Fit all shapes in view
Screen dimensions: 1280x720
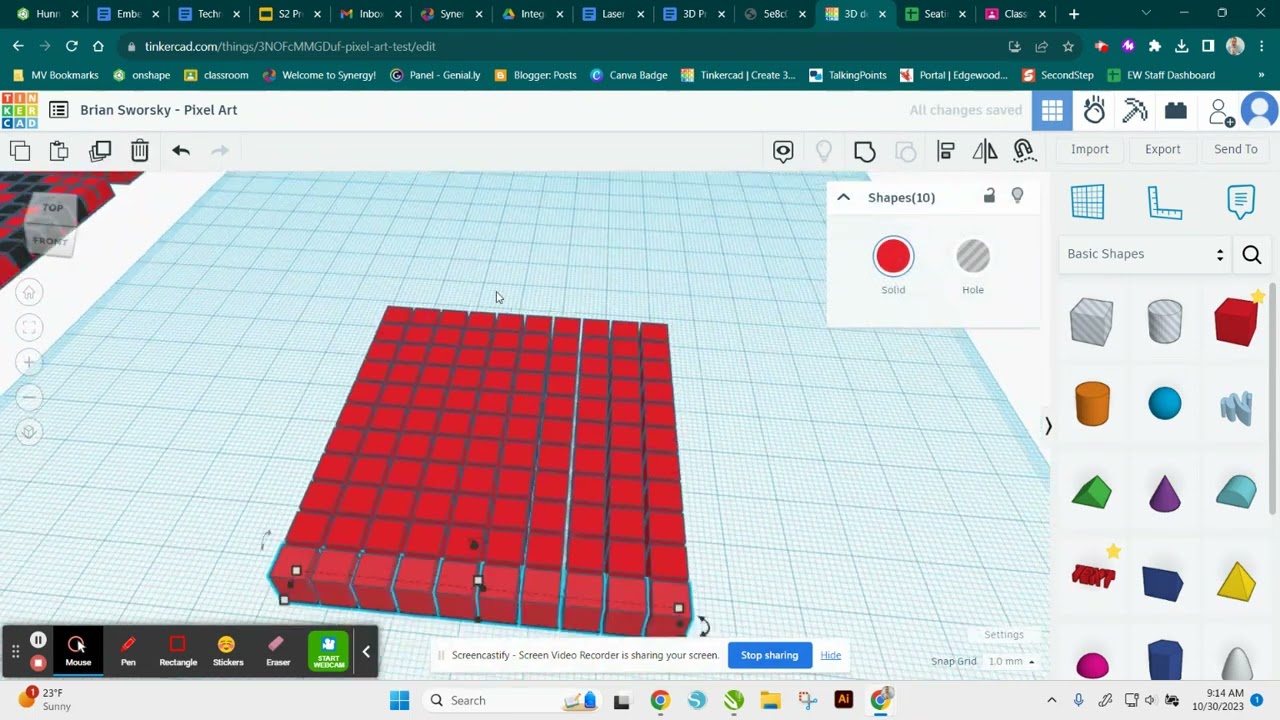click(29, 328)
